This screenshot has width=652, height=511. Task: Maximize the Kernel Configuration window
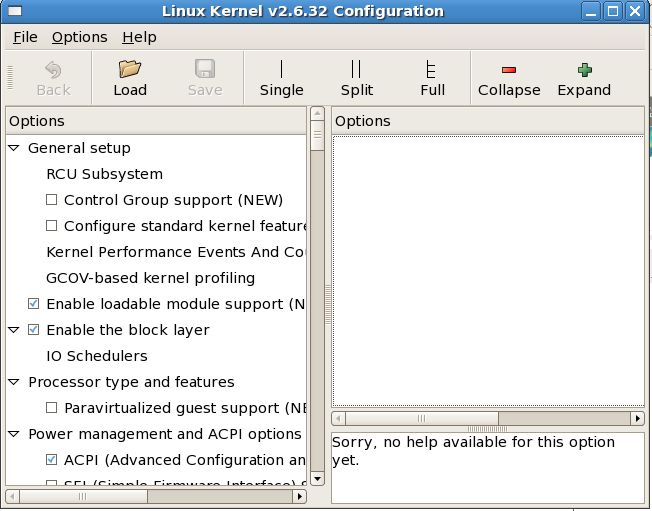click(613, 11)
